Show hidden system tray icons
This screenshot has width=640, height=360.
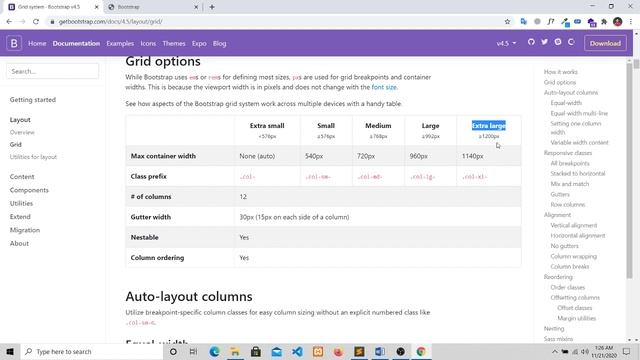[554, 351]
